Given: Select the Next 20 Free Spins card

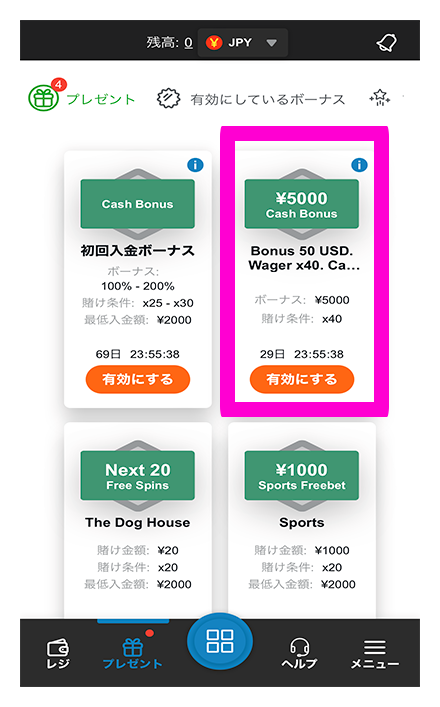Looking at the screenshot, I should point(138,520).
